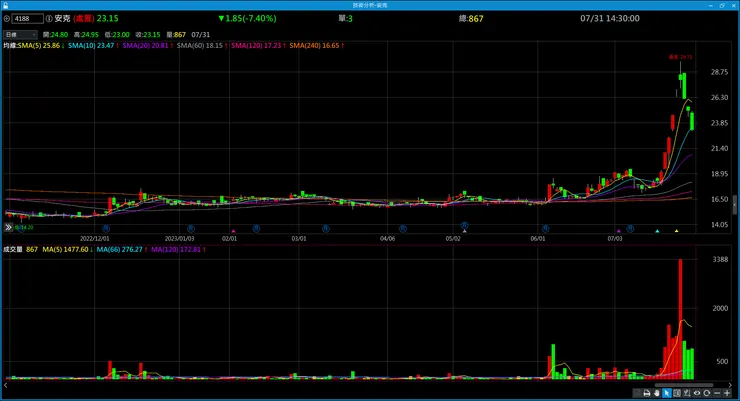The image size is (740, 401).
Task: Click the grid layout icon in bottom toolbar
Action: point(677,393)
